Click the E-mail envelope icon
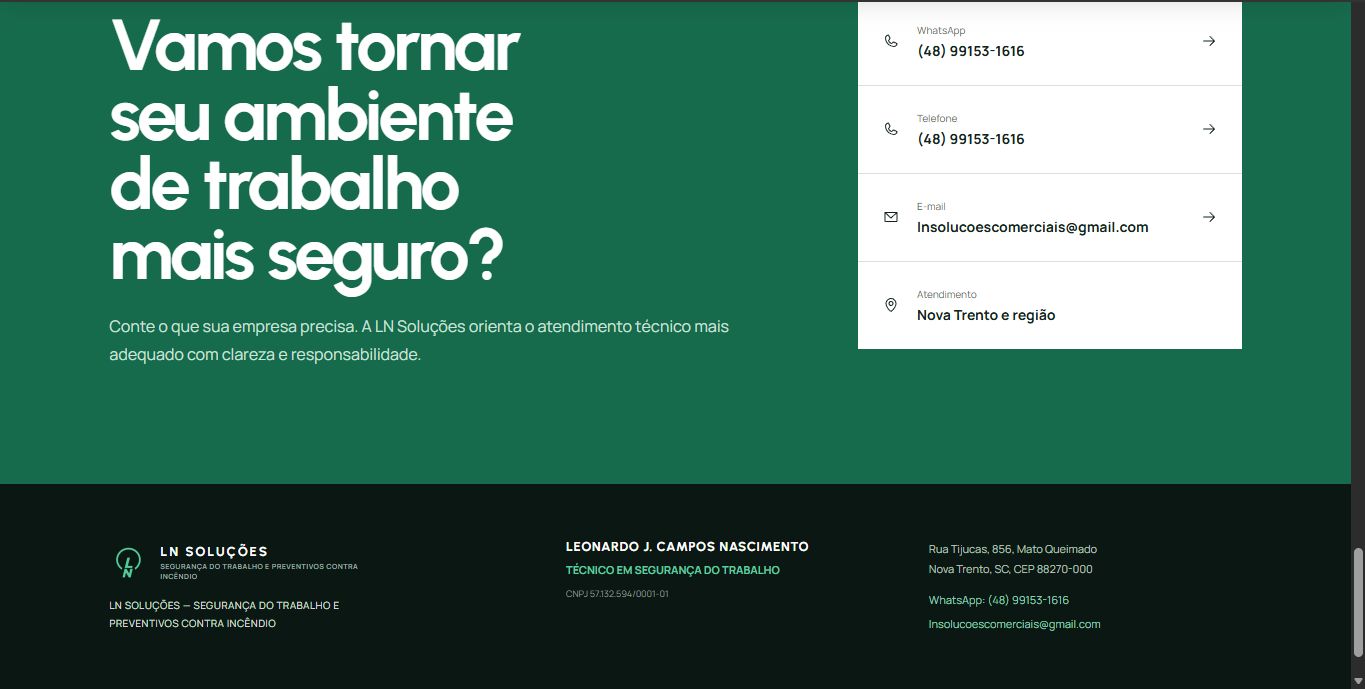 [891, 217]
